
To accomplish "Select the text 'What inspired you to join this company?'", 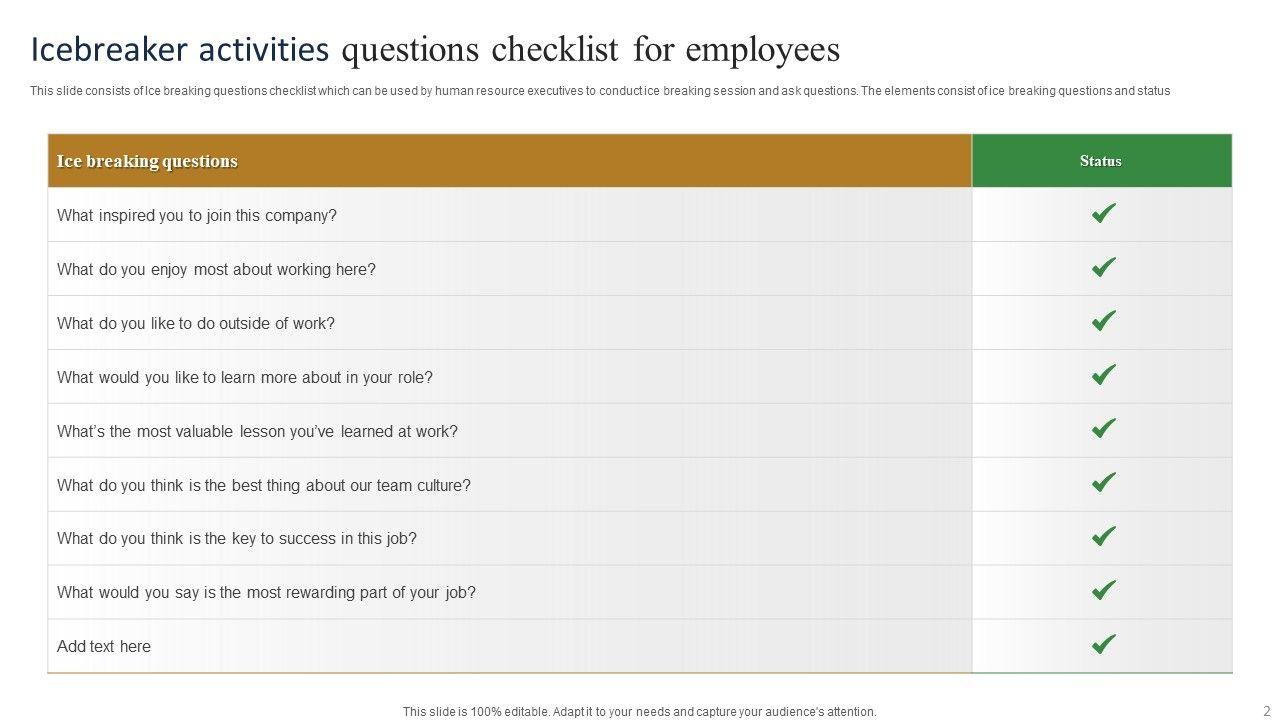I will click(x=197, y=215).
